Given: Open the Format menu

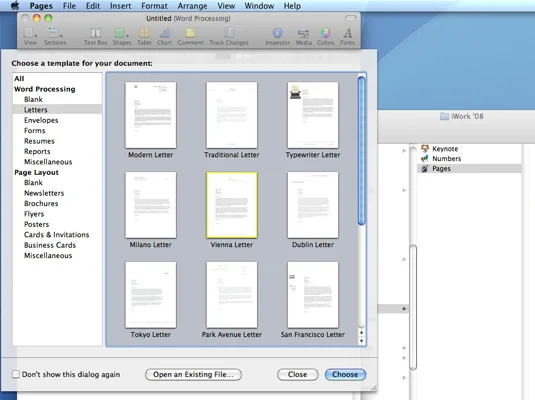Looking at the screenshot, I should tap(154, 6).
